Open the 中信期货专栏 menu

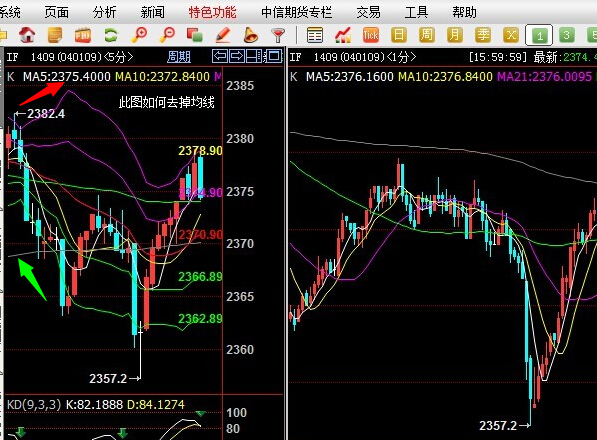pos(296,13)
